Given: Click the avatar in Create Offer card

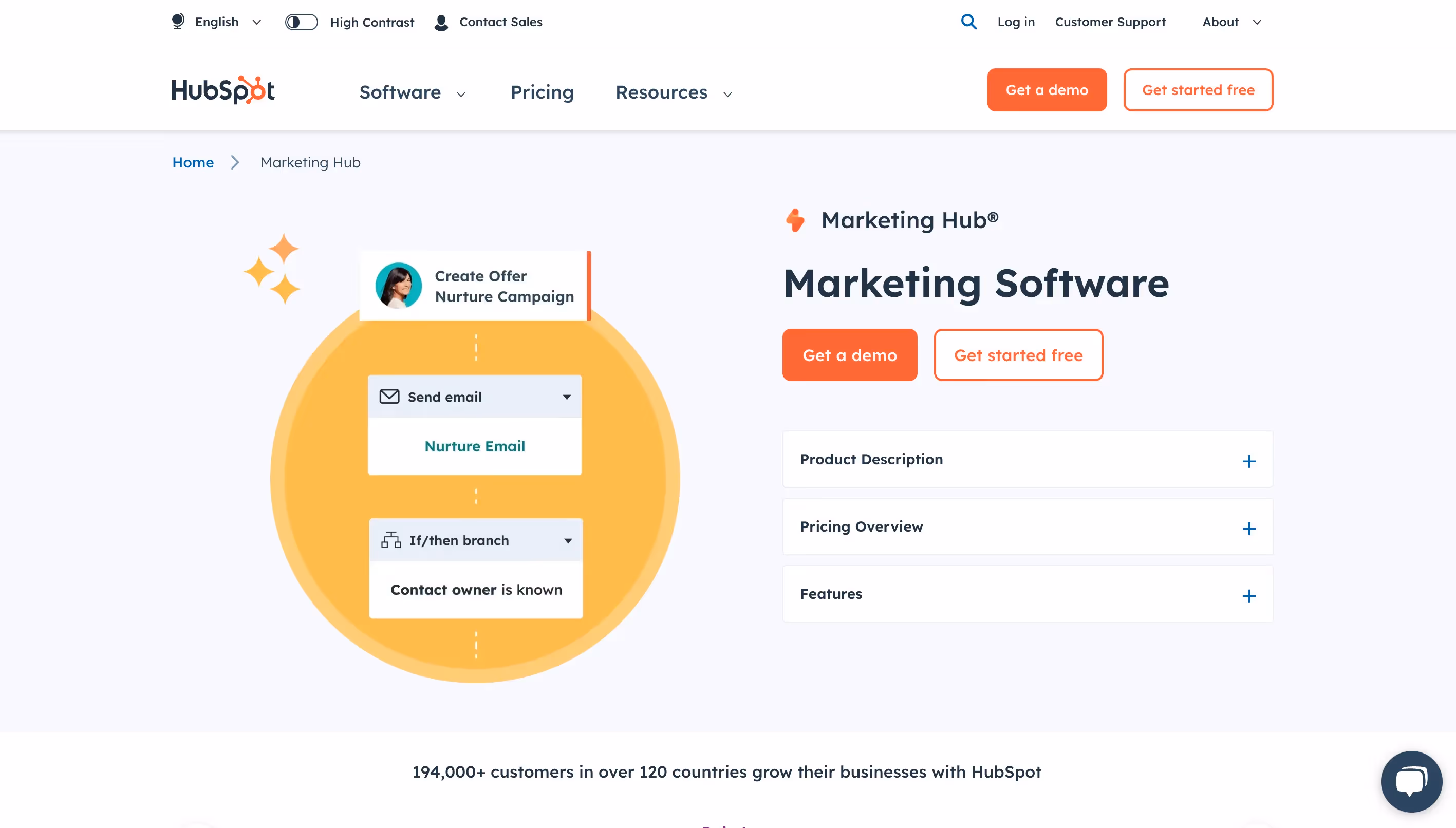Looking at the screenshot, I should click(399, 286).
